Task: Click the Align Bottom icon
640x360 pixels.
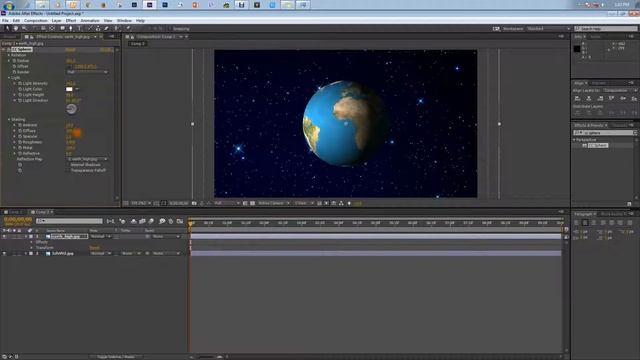Action: tap(634, 98)
